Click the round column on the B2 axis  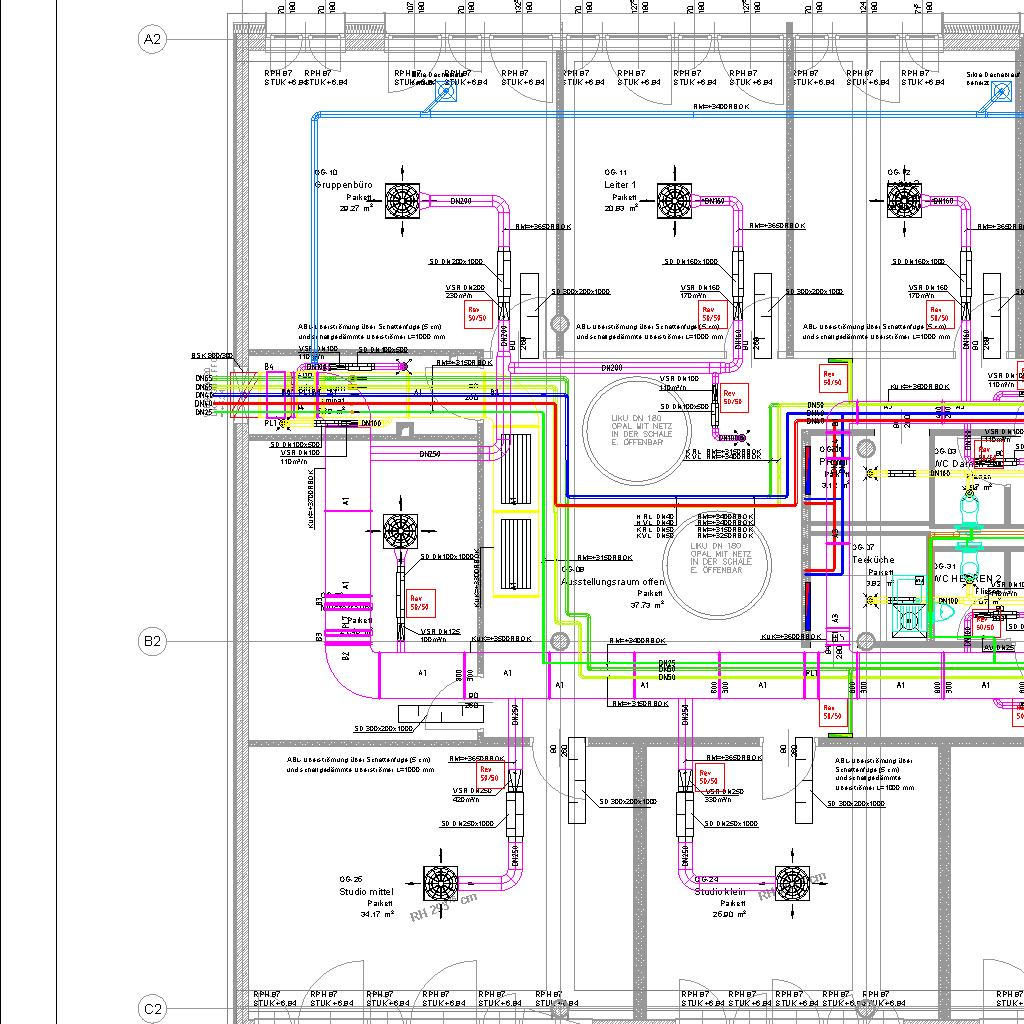click(x=560, y=640)
